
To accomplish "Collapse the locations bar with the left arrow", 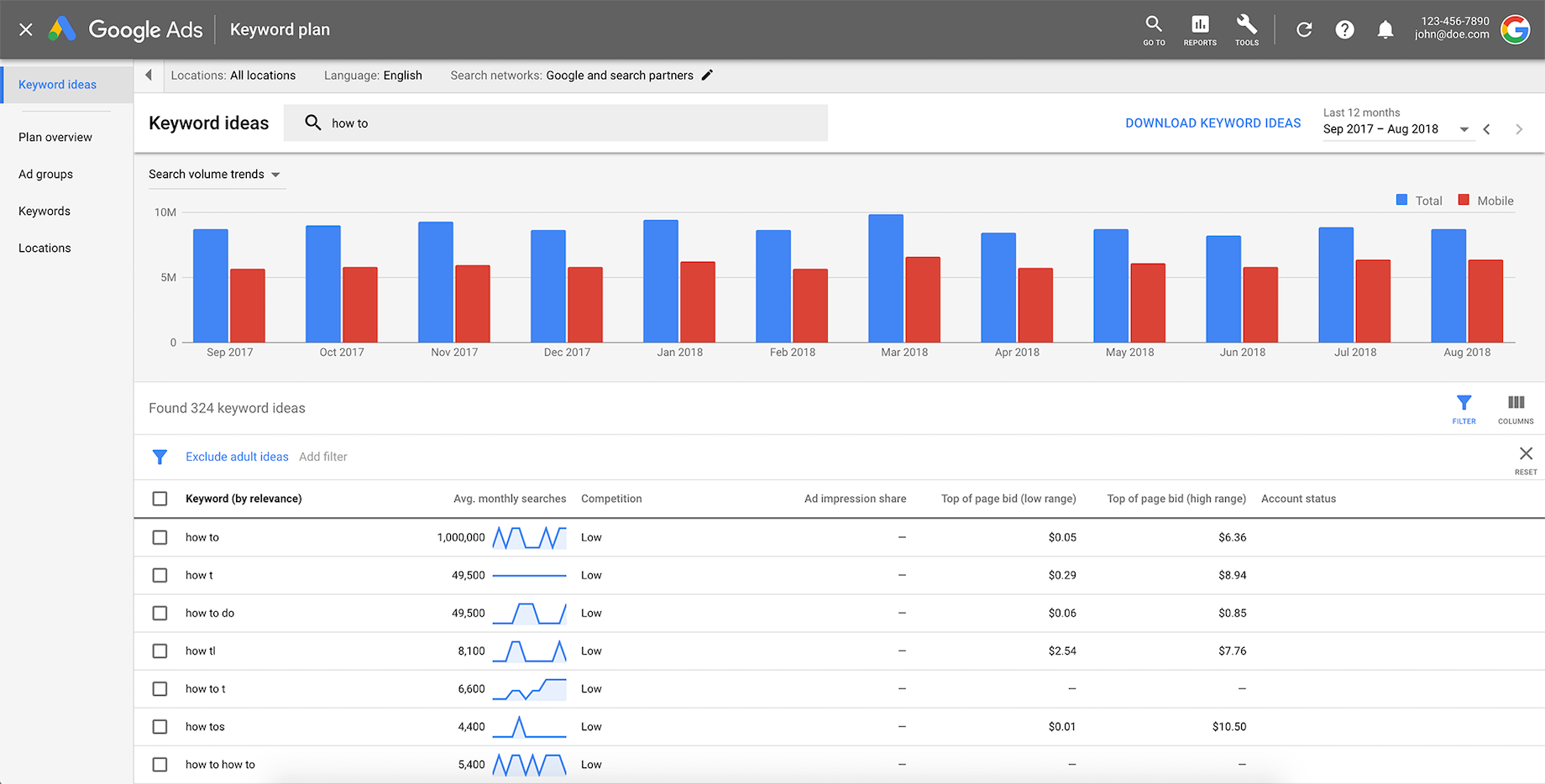I will 148,75.
